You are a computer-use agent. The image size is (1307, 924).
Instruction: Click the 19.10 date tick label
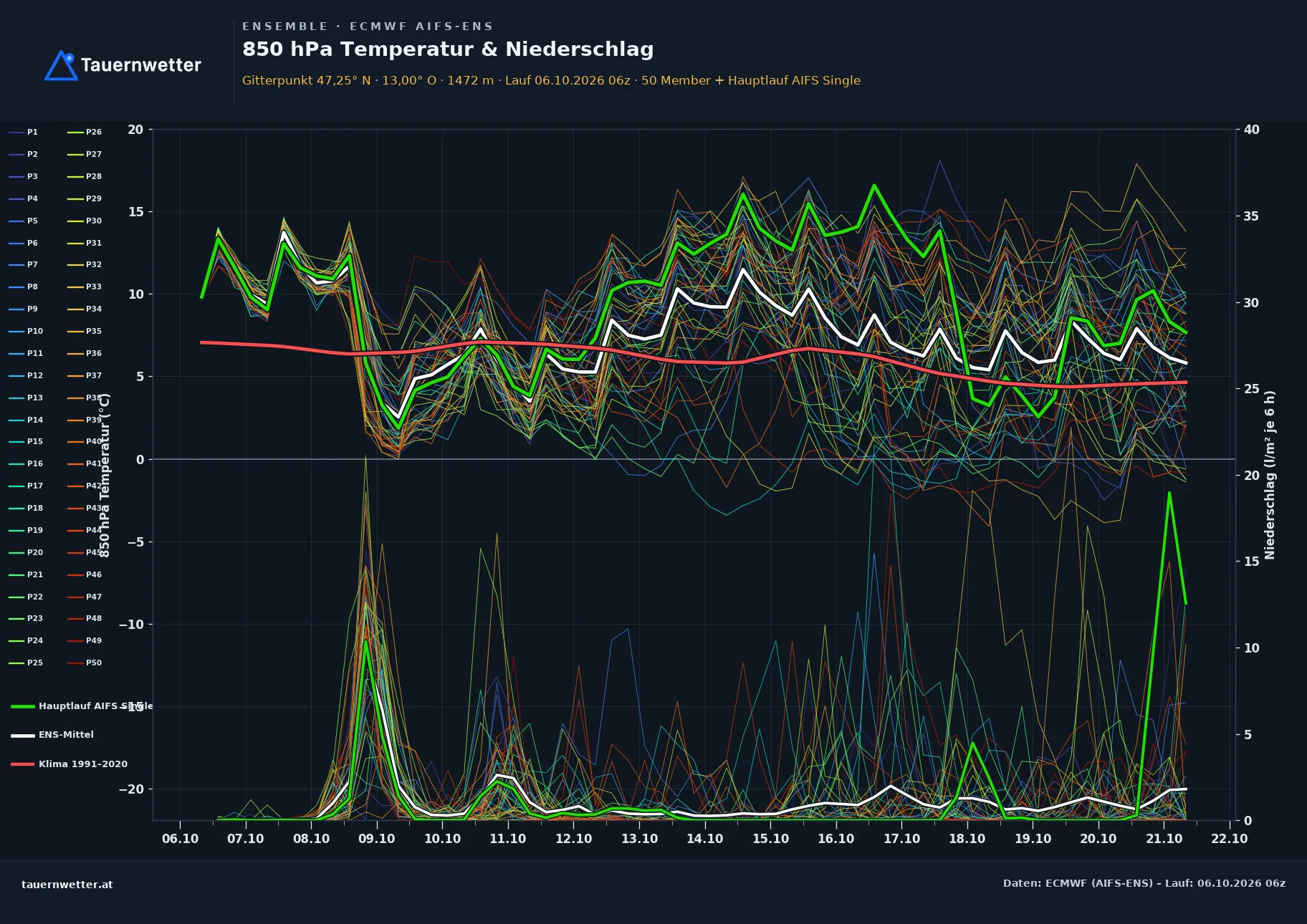tap(1033, 839)
